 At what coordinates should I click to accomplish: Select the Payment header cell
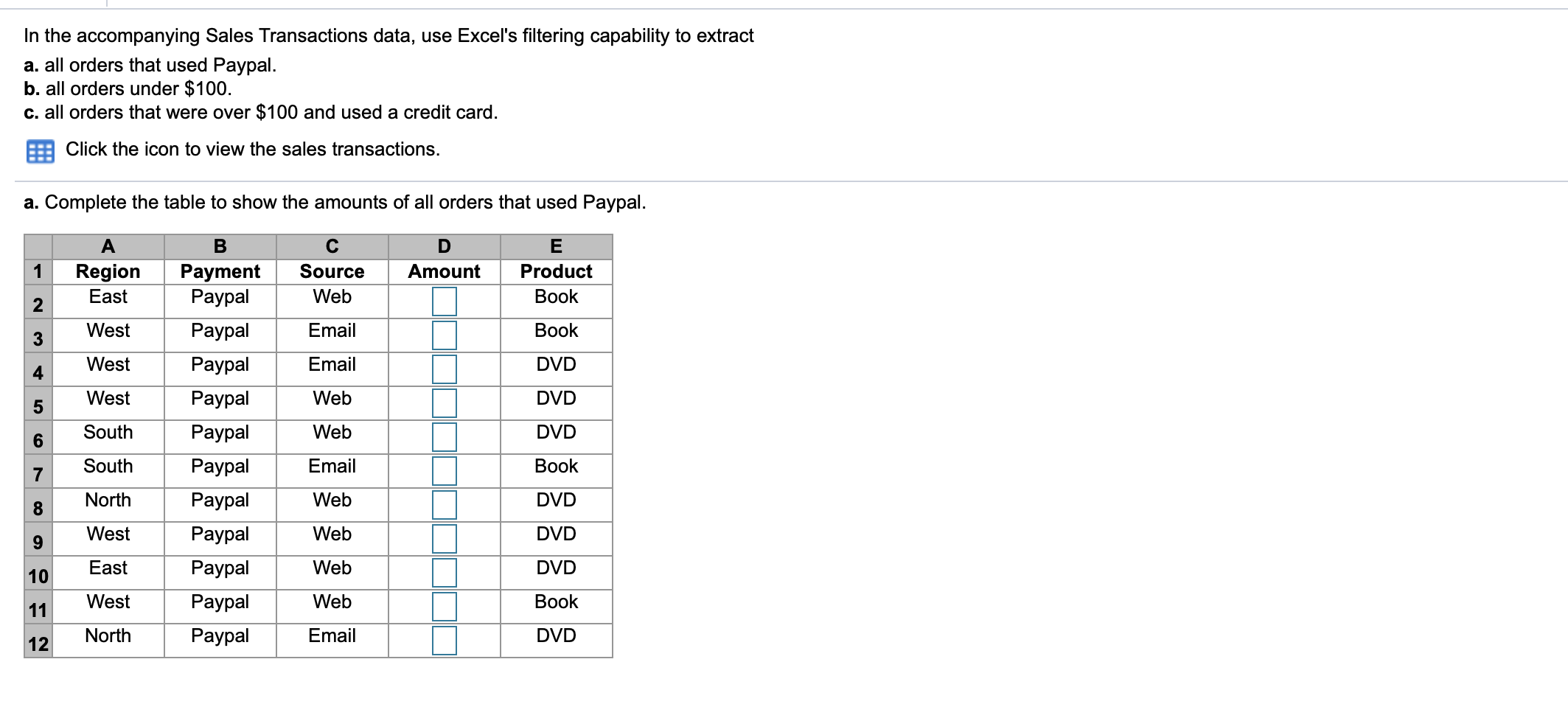click(x=219, y=271)
